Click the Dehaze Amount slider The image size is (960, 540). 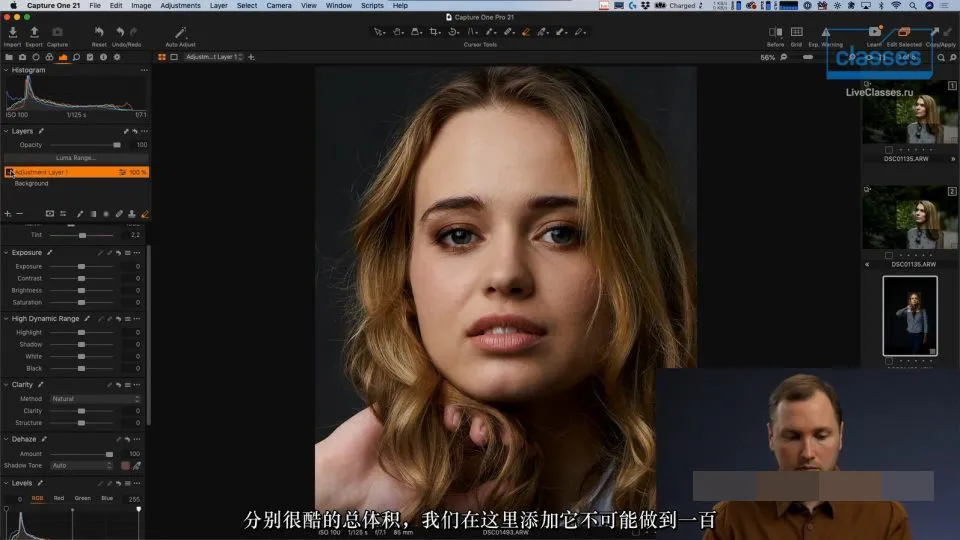[x=81, y=454]
